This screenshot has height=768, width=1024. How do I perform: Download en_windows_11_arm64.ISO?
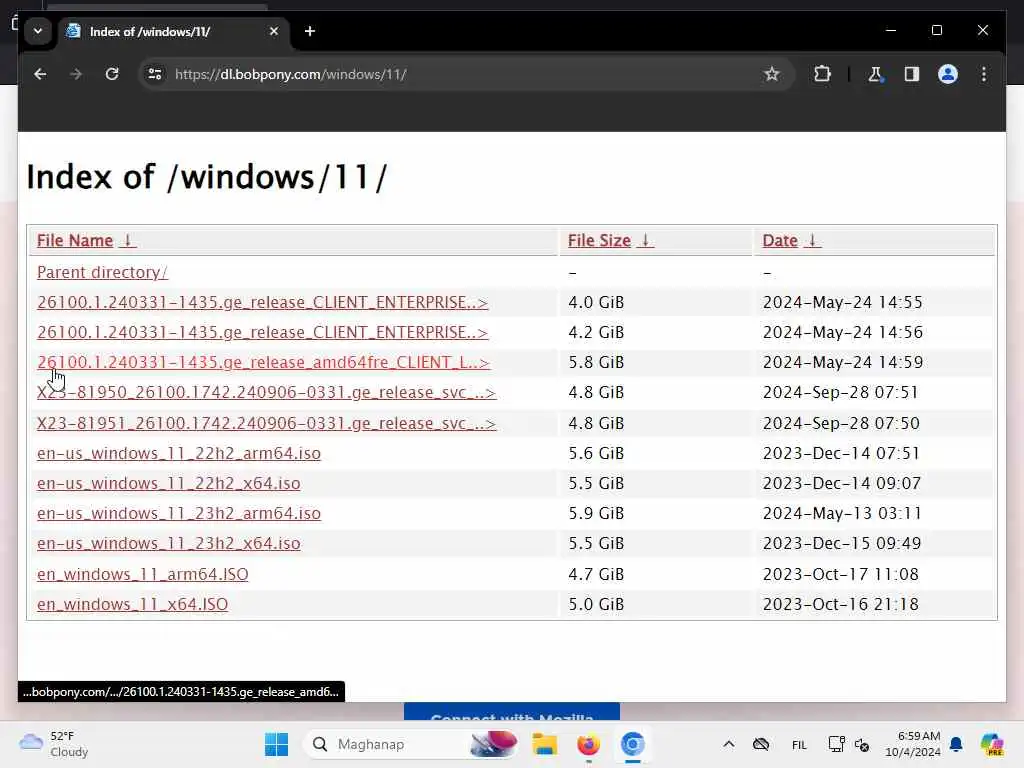(142, 574)
